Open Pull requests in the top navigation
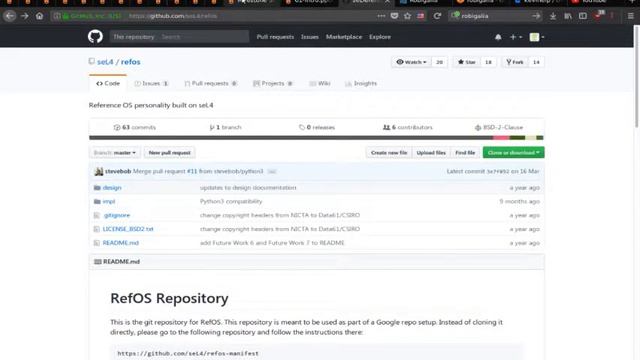The width and height of the screenshot is (640, 360). click(x=275, y=37)
